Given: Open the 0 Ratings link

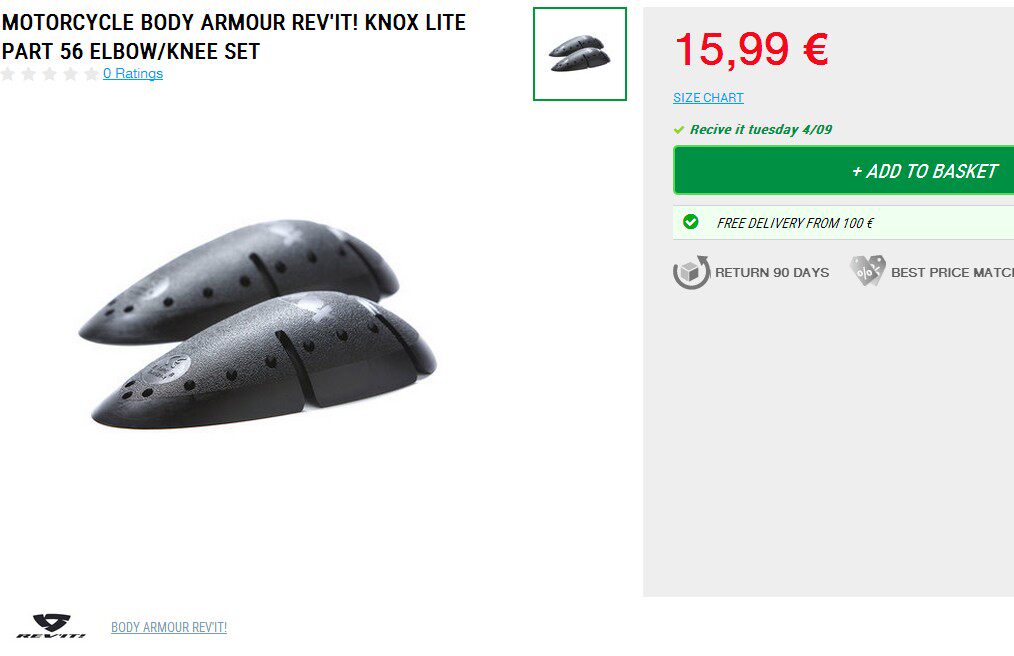Looking at the screenshot, I should pyautogui.click(x=133, y=73).
